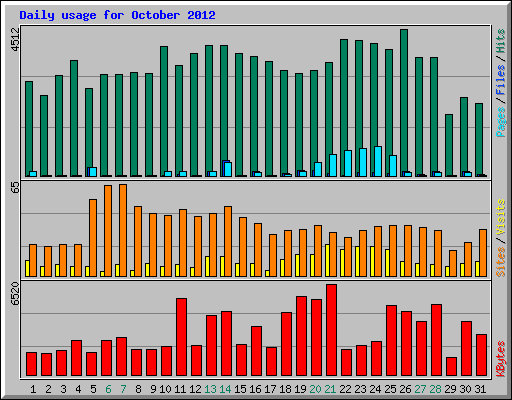Click the 4512 hits axis maximum label
This screenshot has height=400, width=512.
pos(15,40)
